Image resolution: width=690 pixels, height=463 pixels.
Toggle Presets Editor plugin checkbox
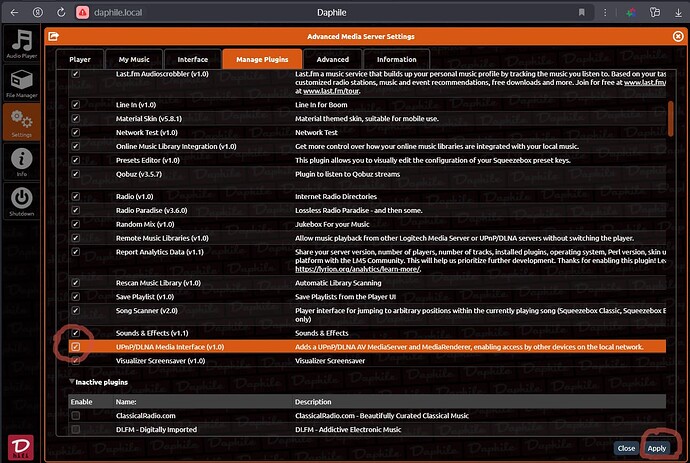76,160
